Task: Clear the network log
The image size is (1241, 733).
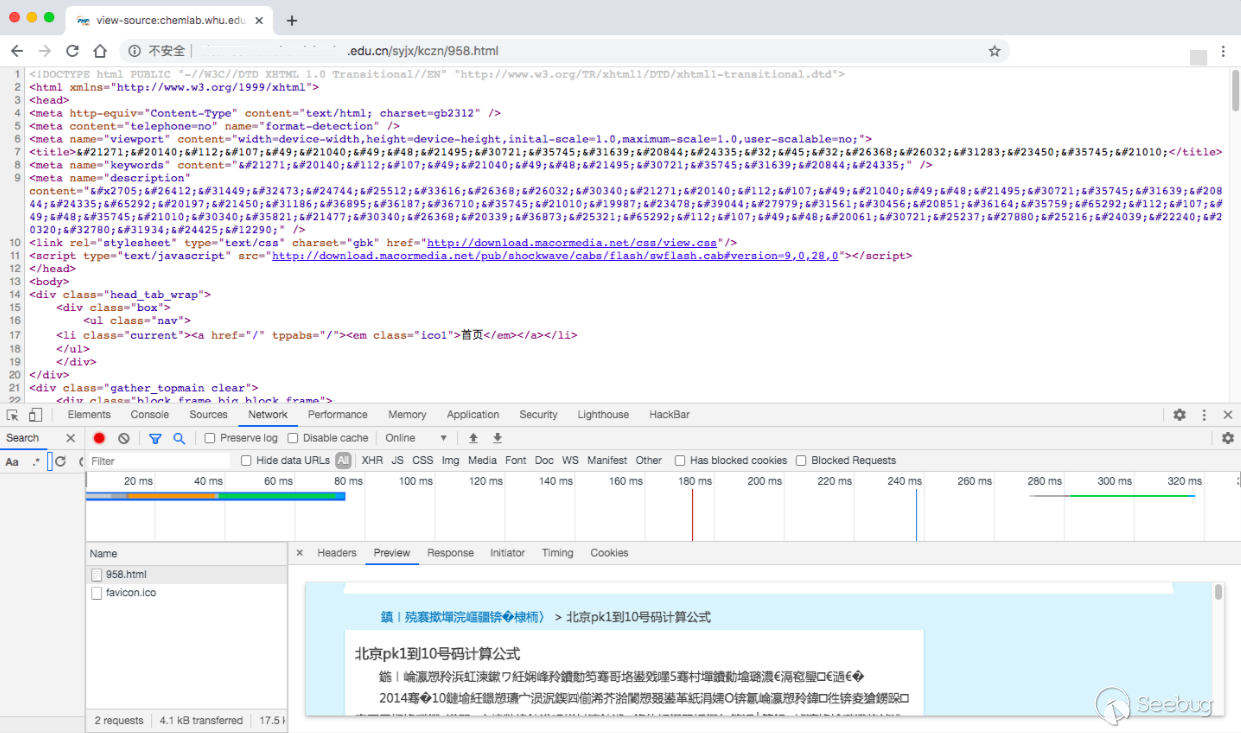Action: click(x=124, y=438)
